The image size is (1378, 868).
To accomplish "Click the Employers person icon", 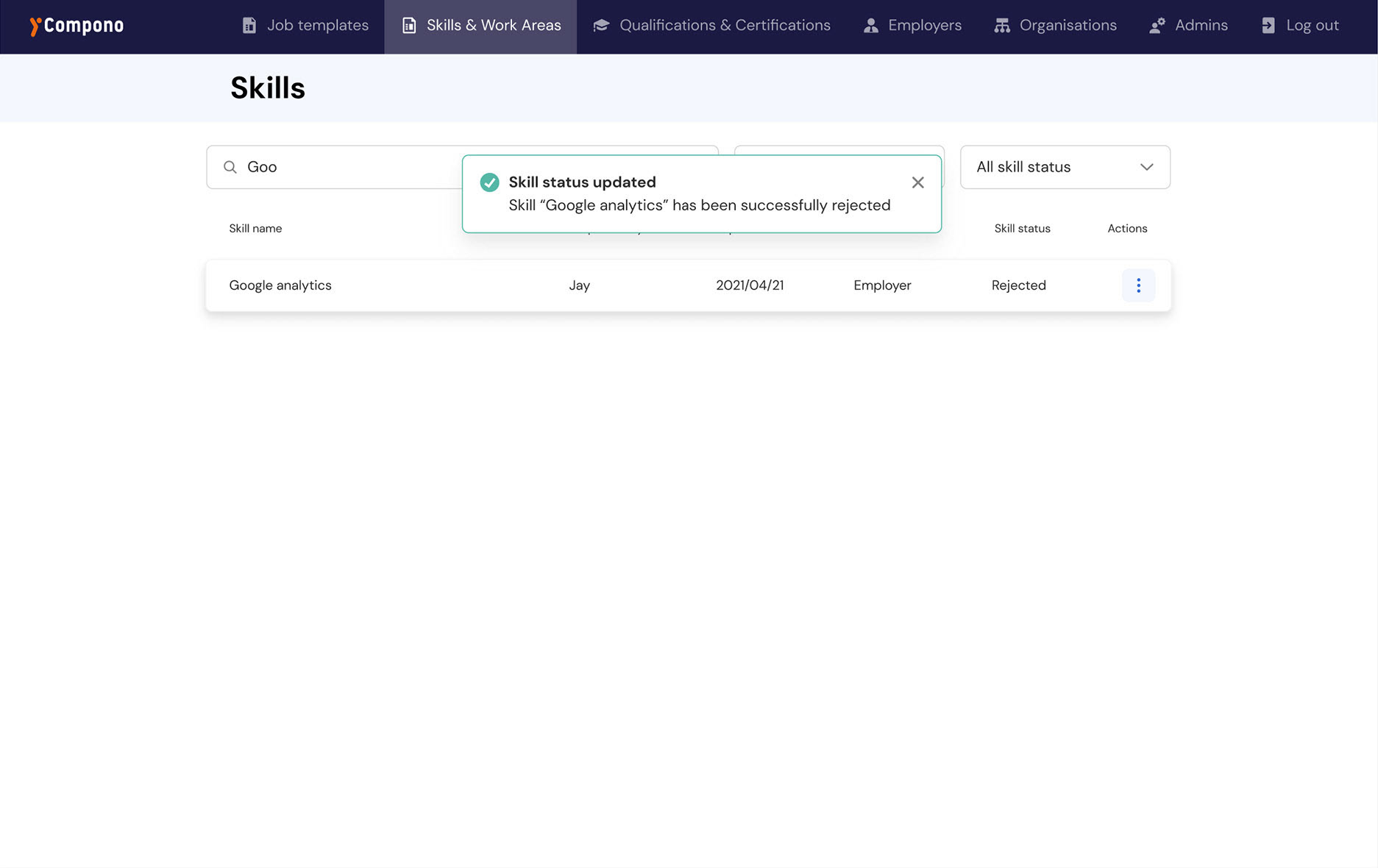I will coord(871,26).
